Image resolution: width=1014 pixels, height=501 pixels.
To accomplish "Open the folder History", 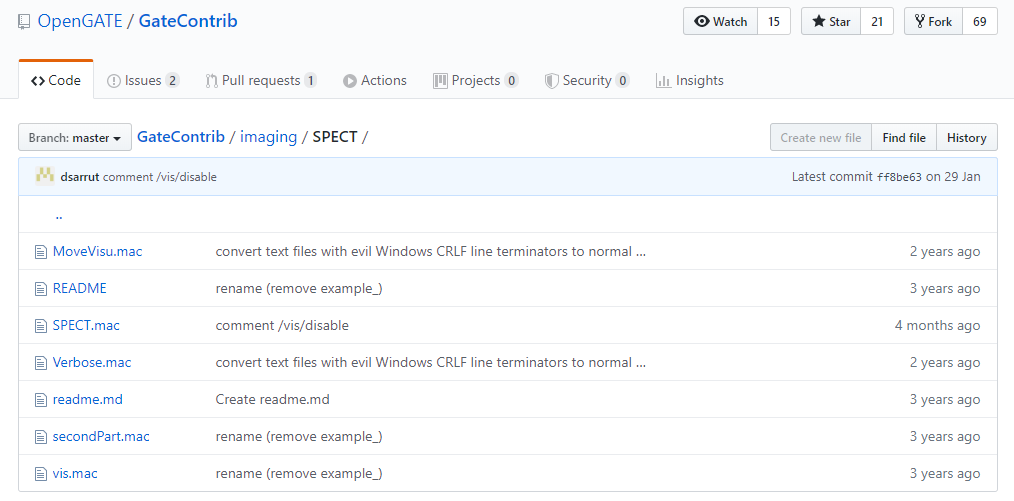I will pos(967,138).
